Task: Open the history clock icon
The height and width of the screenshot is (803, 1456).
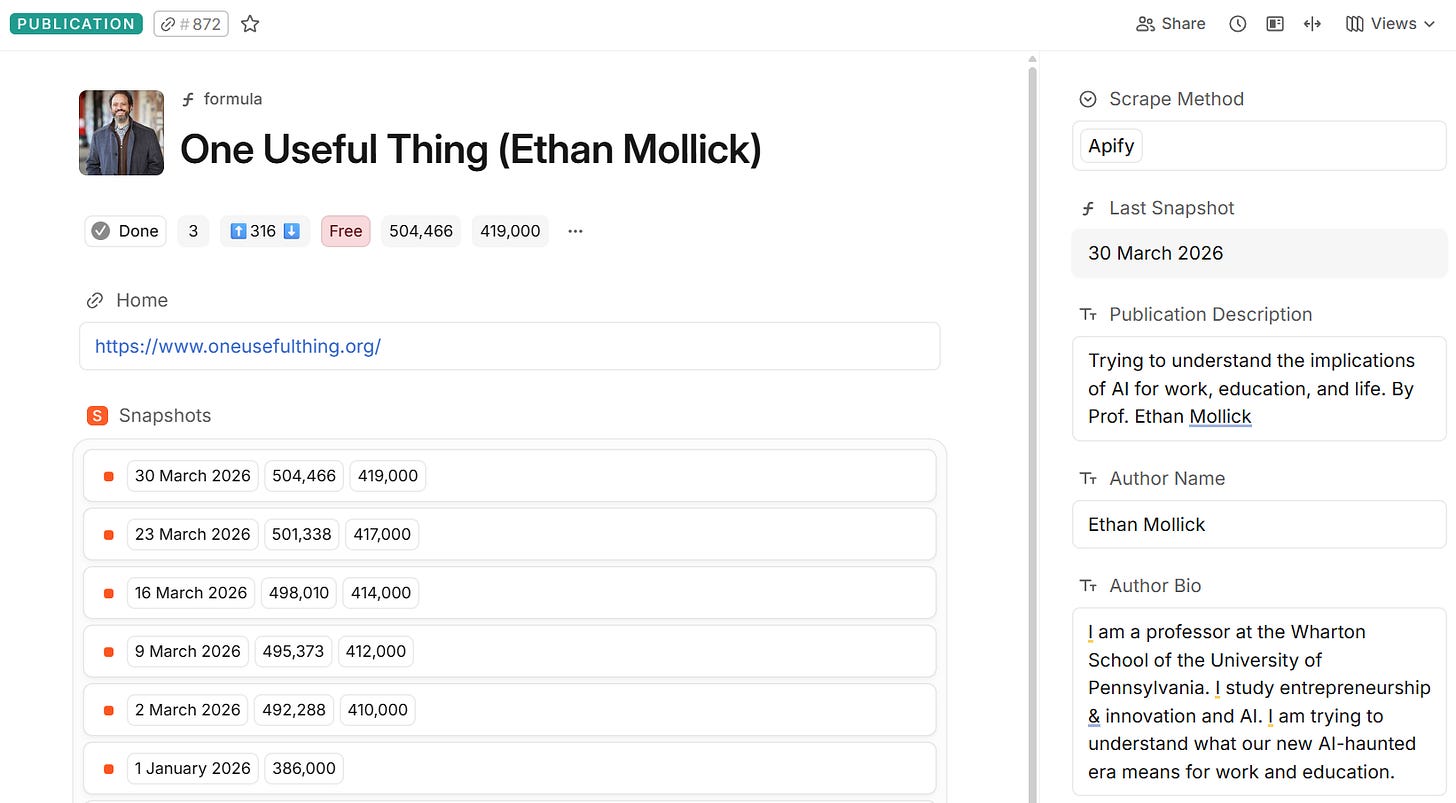Action: pos(1237,23)
